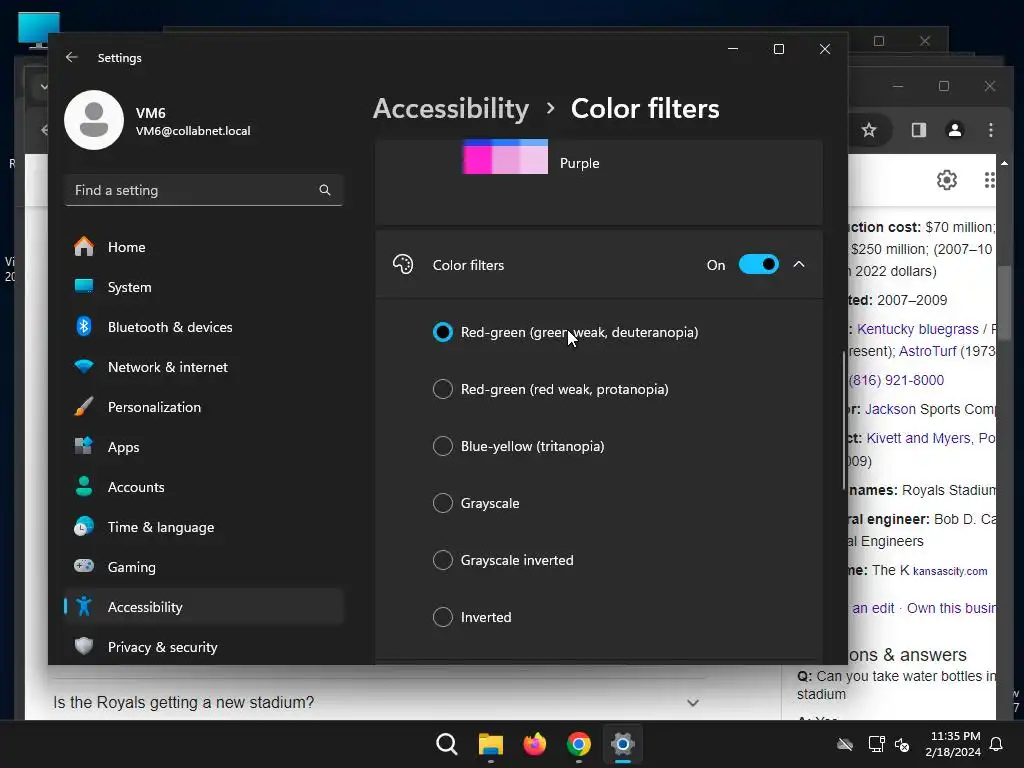Click the Purple color preview swatch
The height and width of the screenshot is (768, 1024).
[x=505, y=157]
